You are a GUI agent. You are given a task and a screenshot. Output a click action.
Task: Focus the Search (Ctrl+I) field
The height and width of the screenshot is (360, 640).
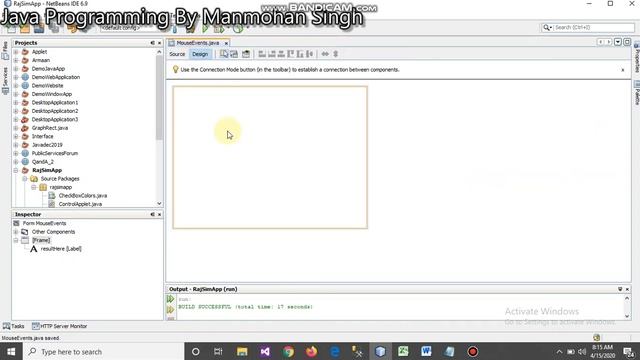pyautogui.click(x=594, y=27)
